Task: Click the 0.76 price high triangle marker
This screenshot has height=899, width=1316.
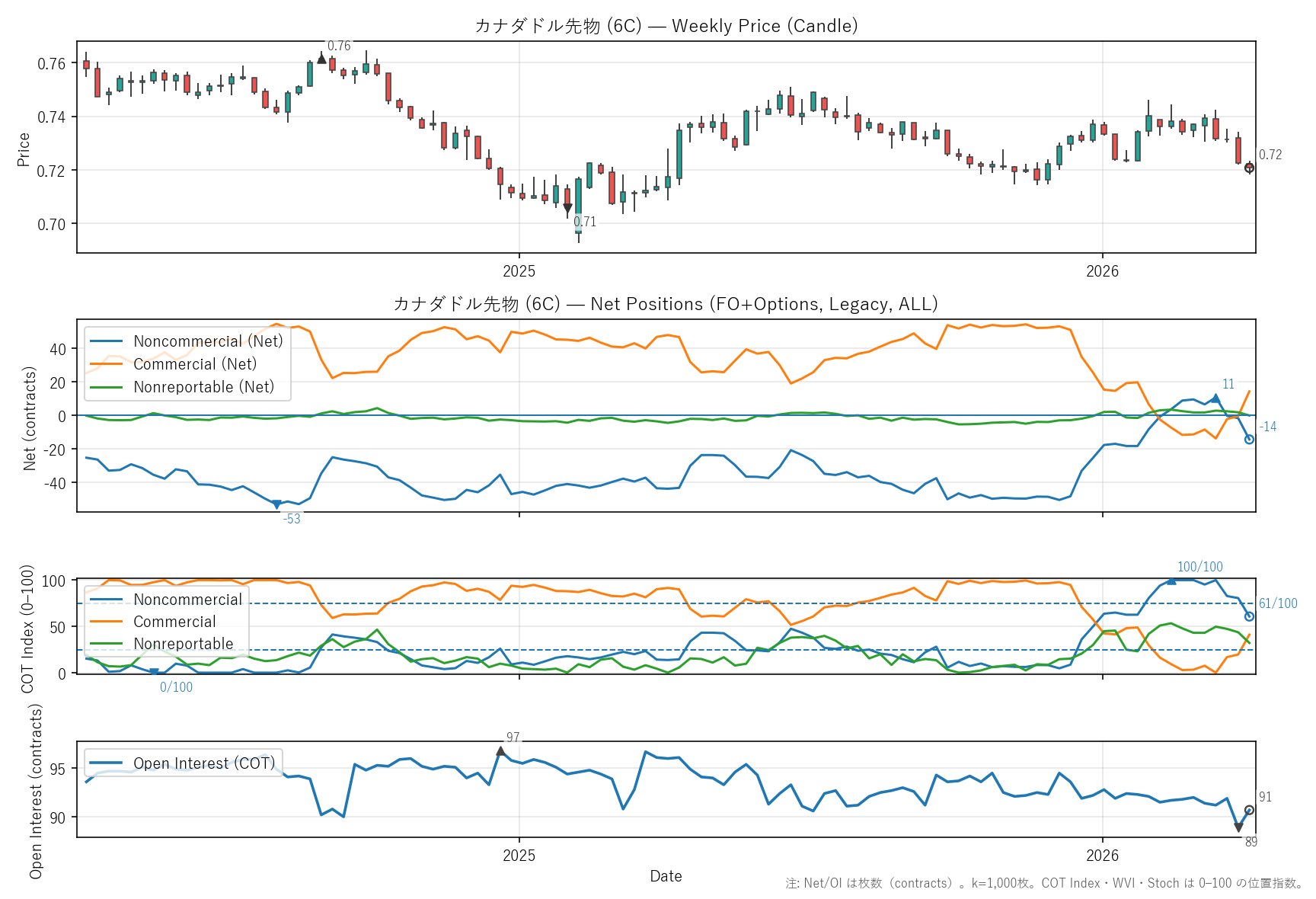Action: pyautogui.click(x=321, y=59)
